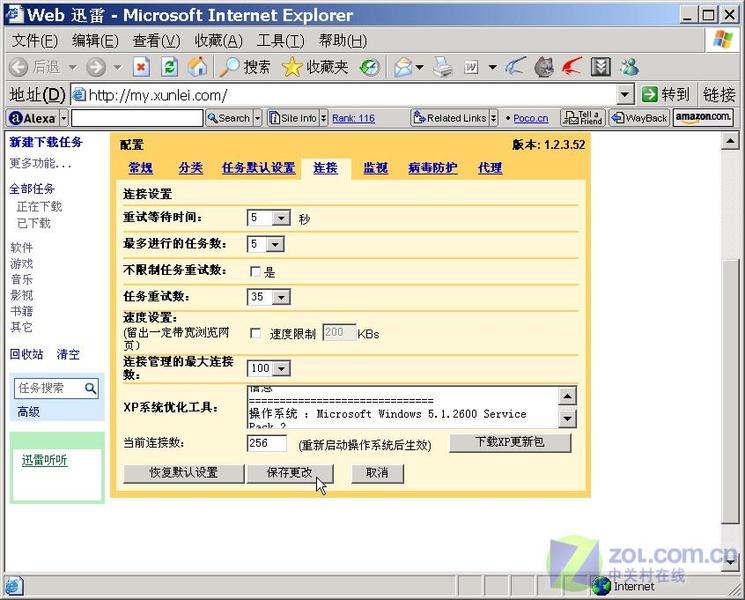The image size is (745, 600).
Task: Click the Messenger people icon
Action: point(629,67)
